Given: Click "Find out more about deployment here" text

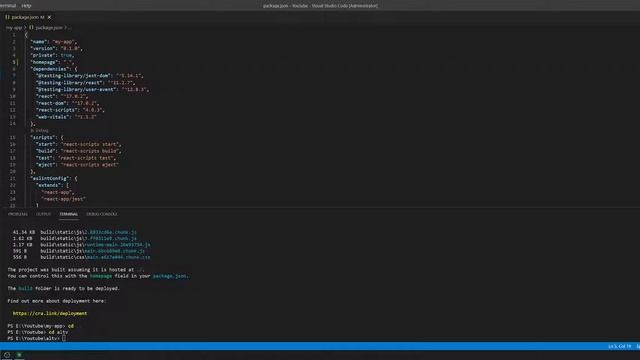Looking at the screenshot, I should tap(57, 301).
